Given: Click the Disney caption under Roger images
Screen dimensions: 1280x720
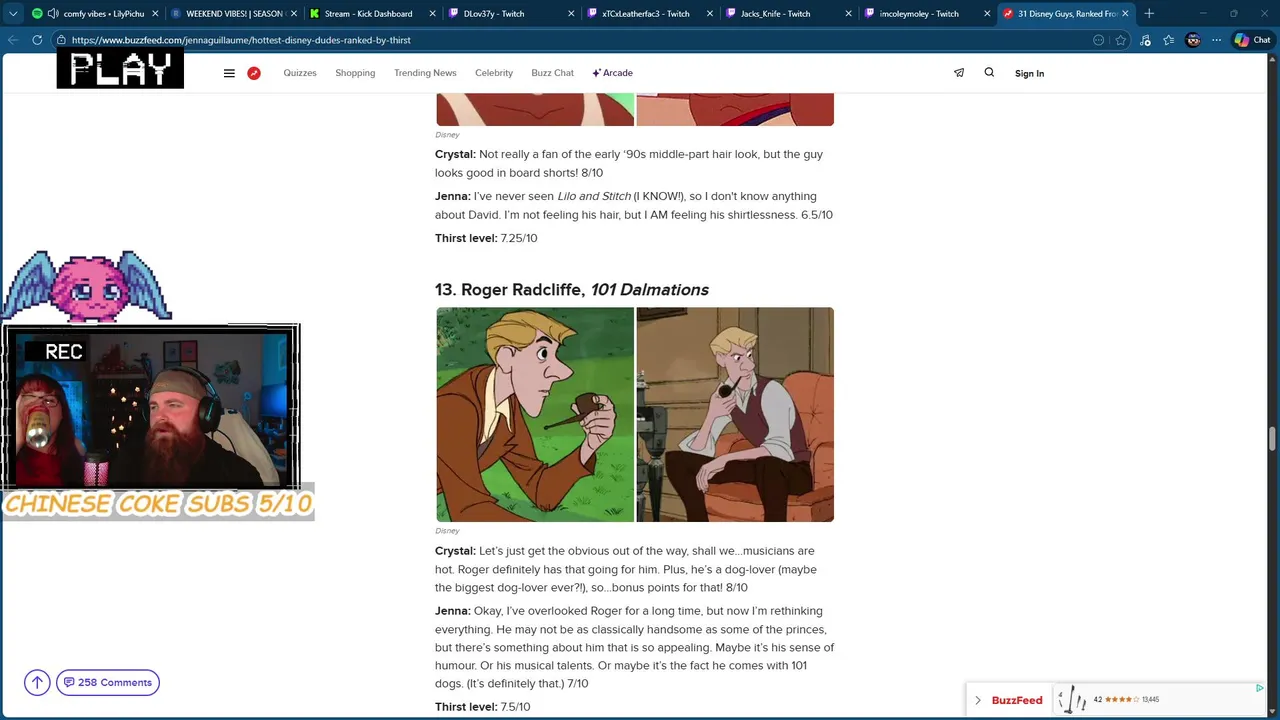Looking at the screenshot, I should (x=447, y=531).
